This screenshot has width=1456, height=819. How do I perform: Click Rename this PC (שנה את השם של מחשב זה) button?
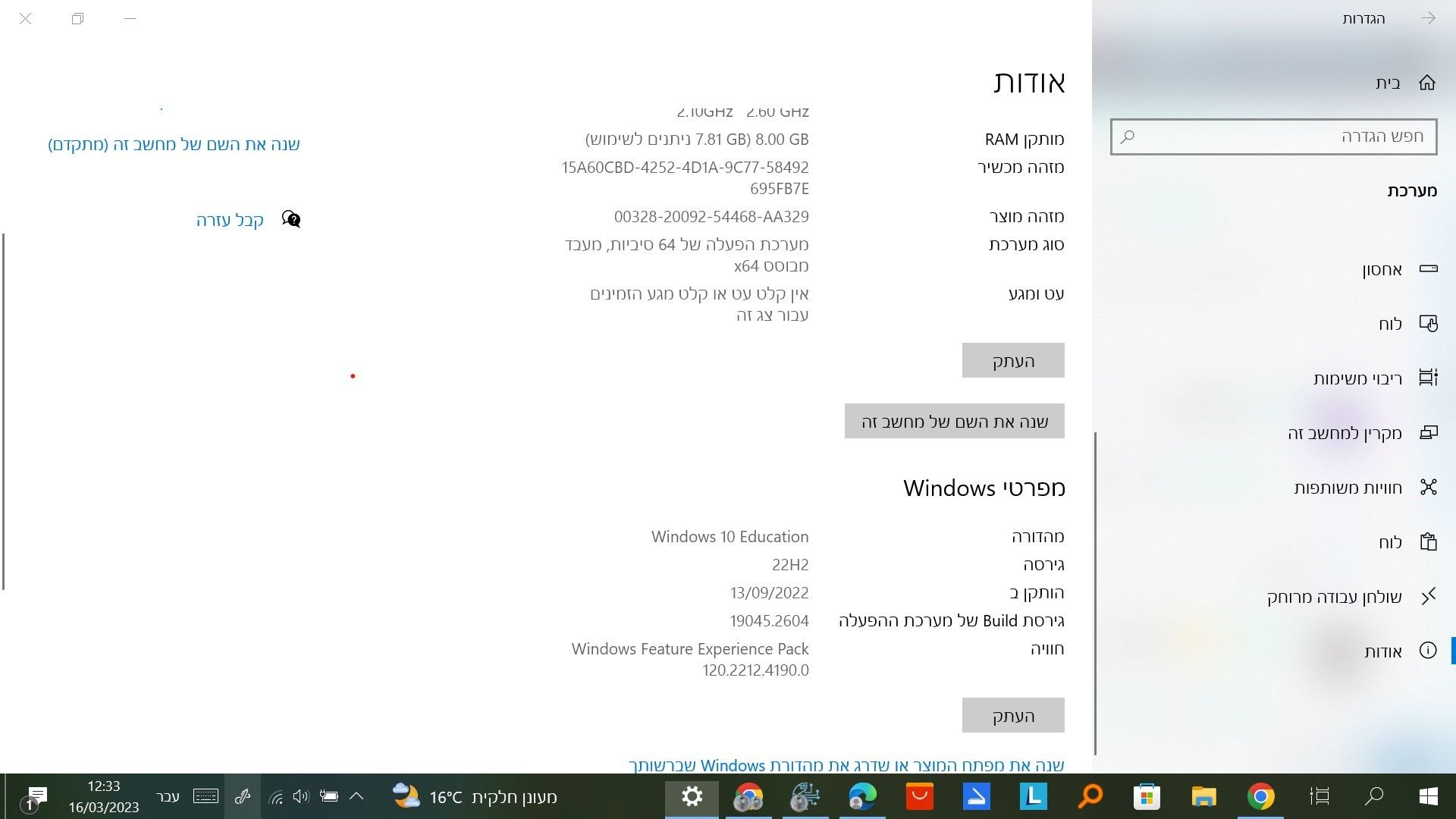click(955, 421)
